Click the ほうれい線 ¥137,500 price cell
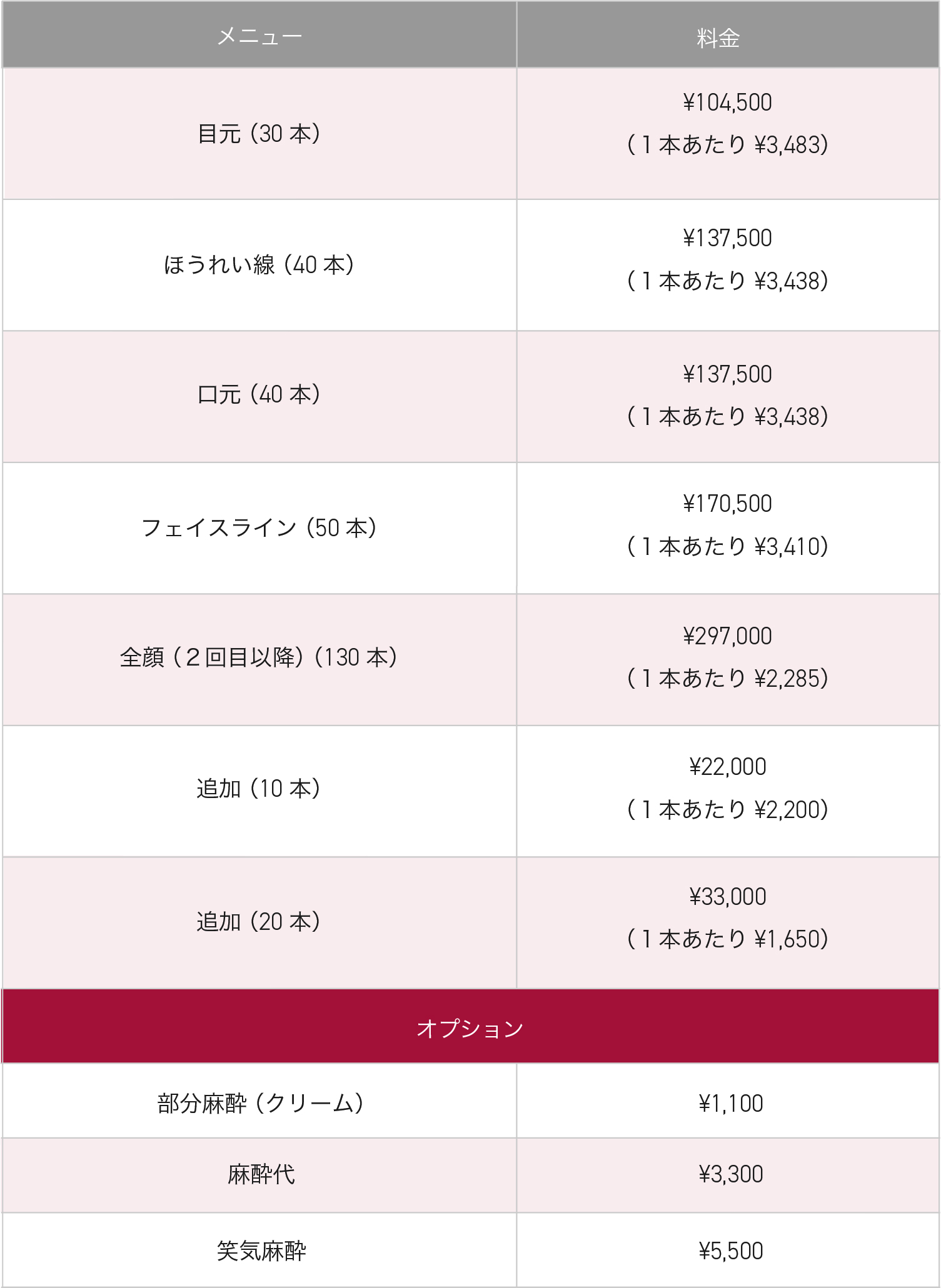The width and height of the screenshot is (941, 1288). [x=727, y=259]
